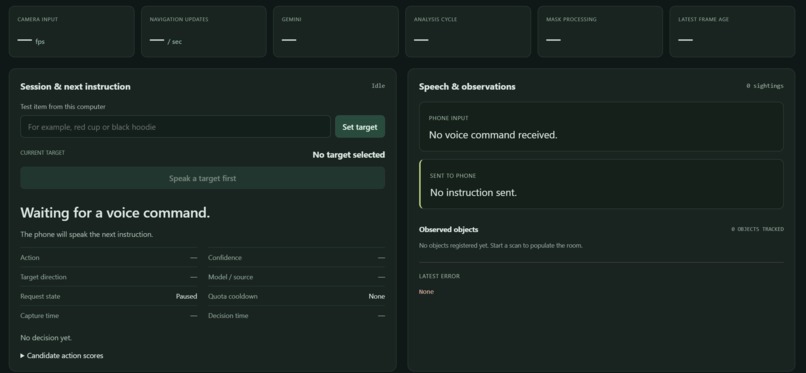Click the No decision yet text
This screenshot has height=373, width=806.
46,338
